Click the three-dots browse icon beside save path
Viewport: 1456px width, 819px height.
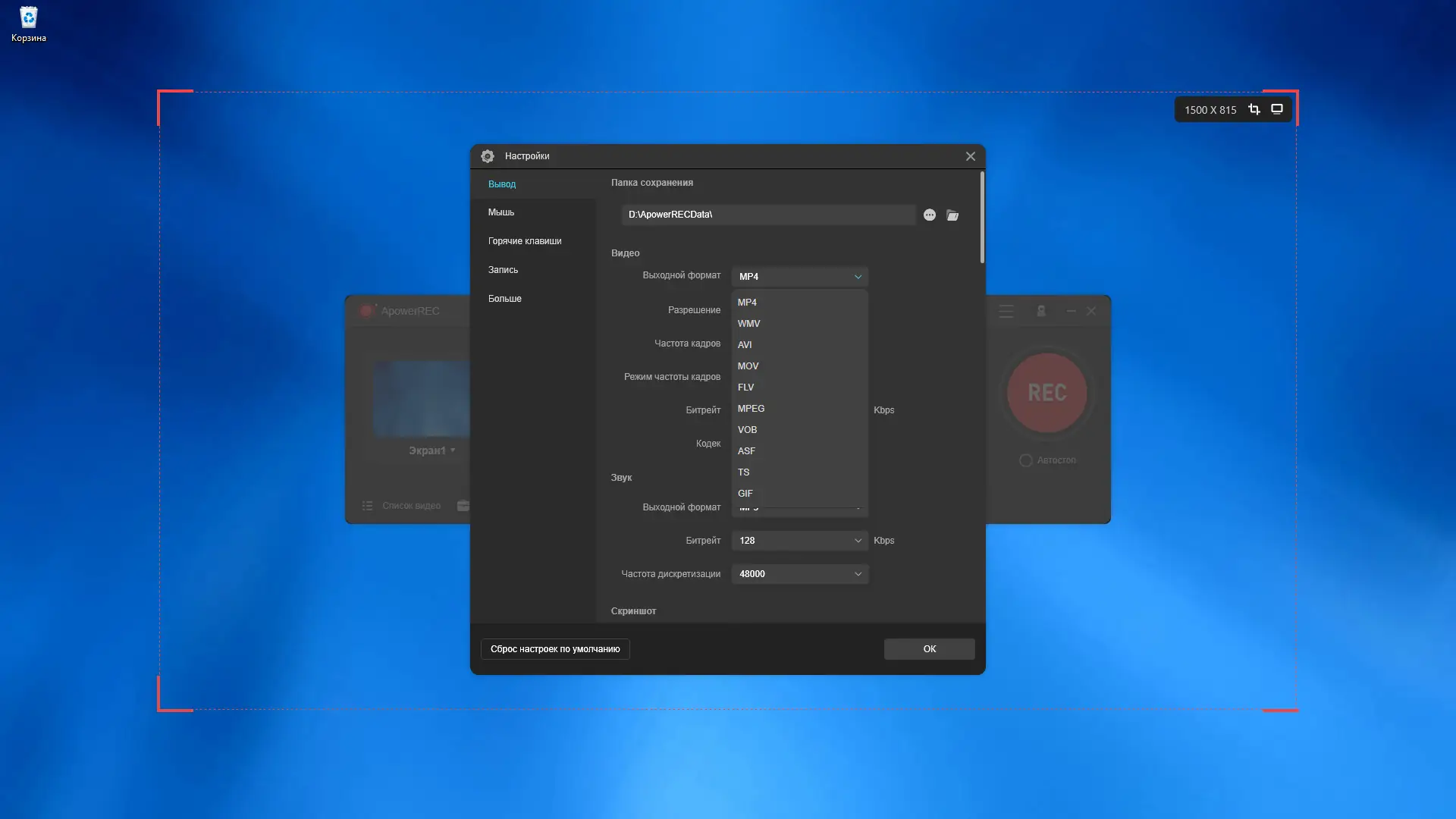(930, 215)
